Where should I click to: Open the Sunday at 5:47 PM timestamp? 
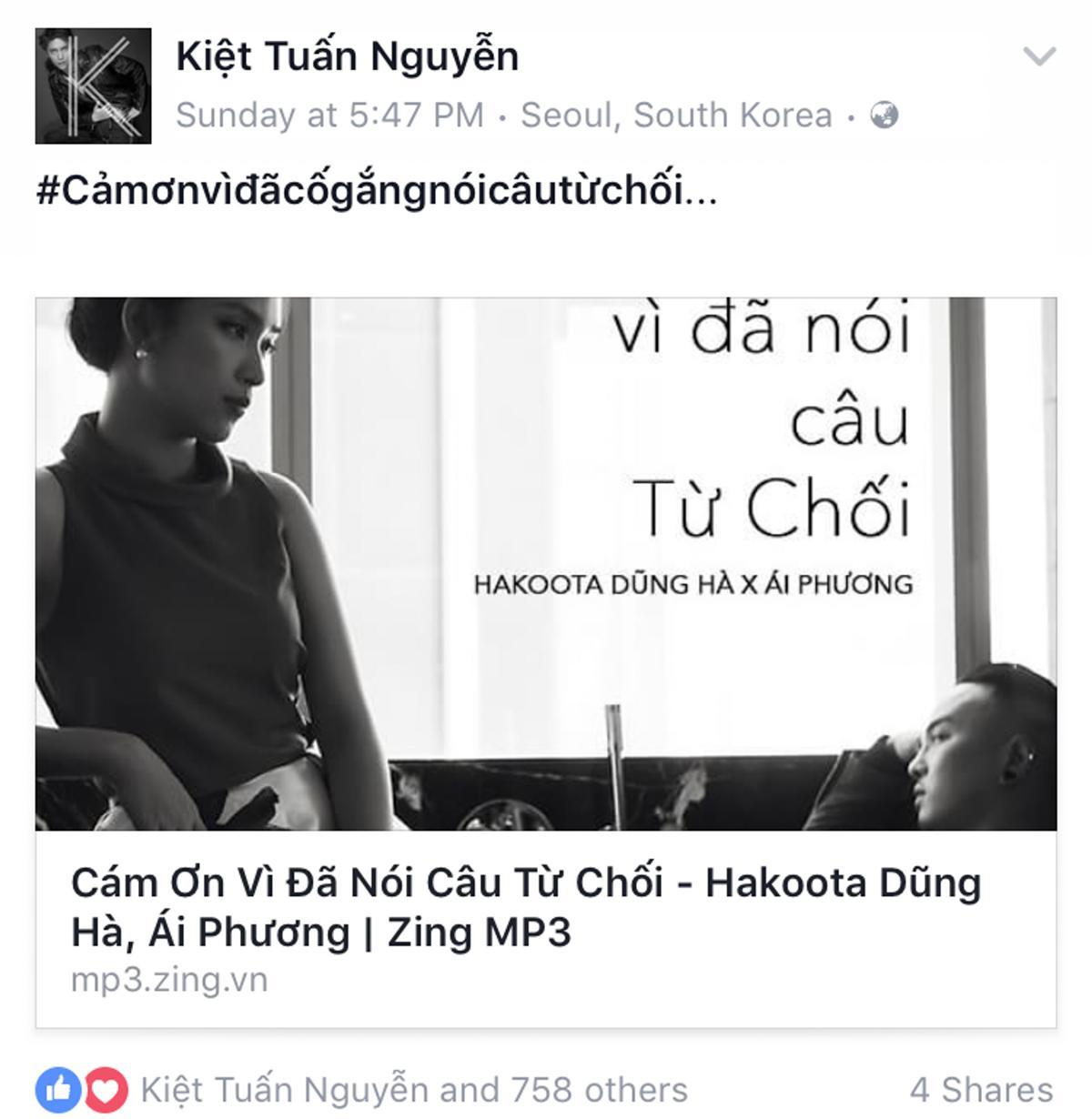(x=329, y=116)
